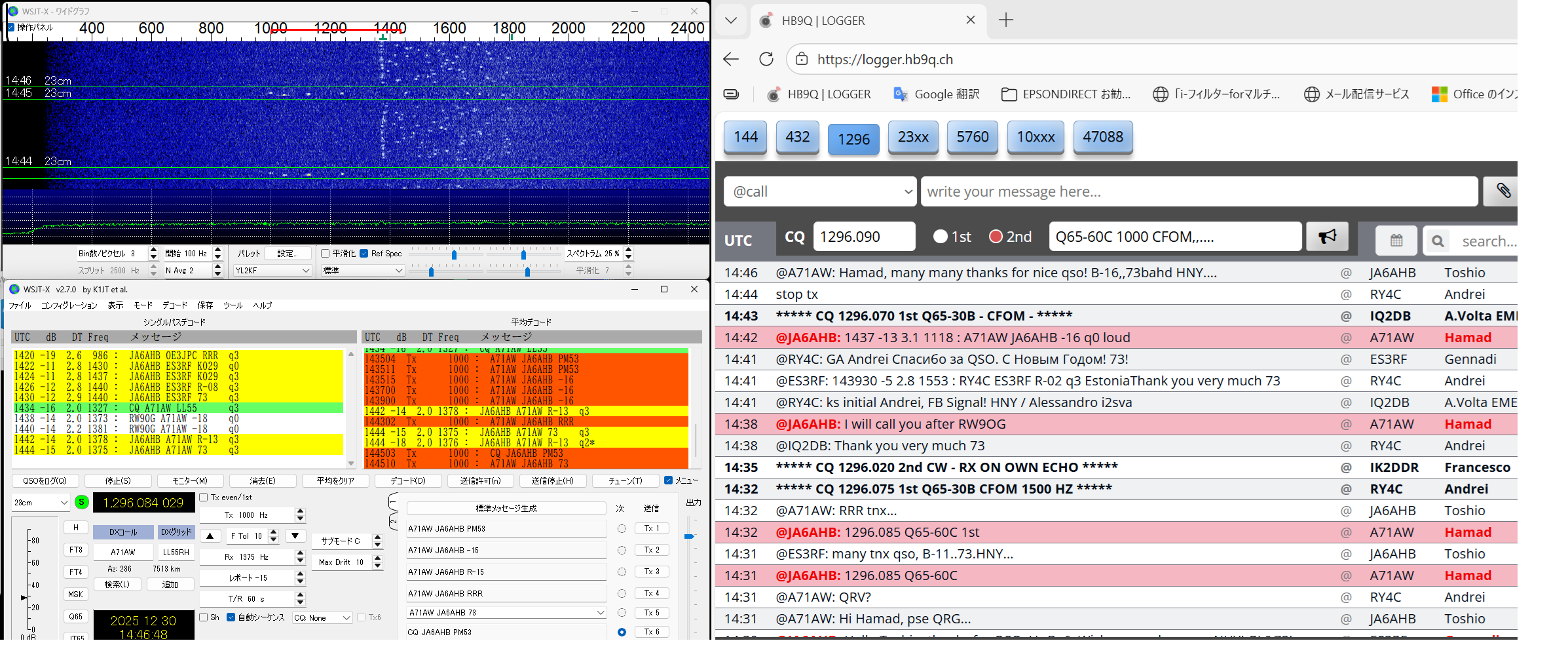Click the megaphone announce CQ button
Viewport: 1568px width, 662px height.
[x=1327, y=237]
